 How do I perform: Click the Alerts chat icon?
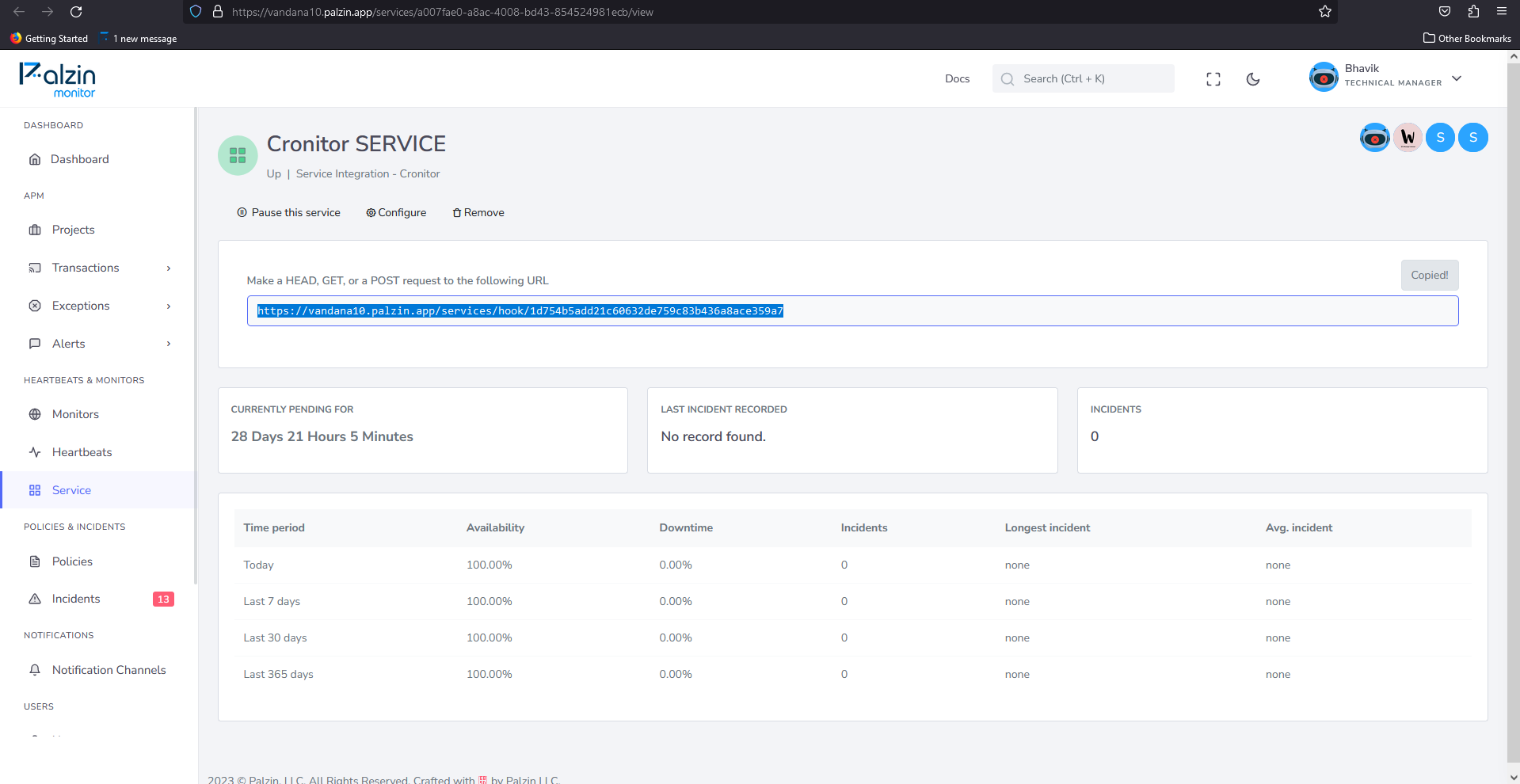pyautogui.click(x=35, y=344)
